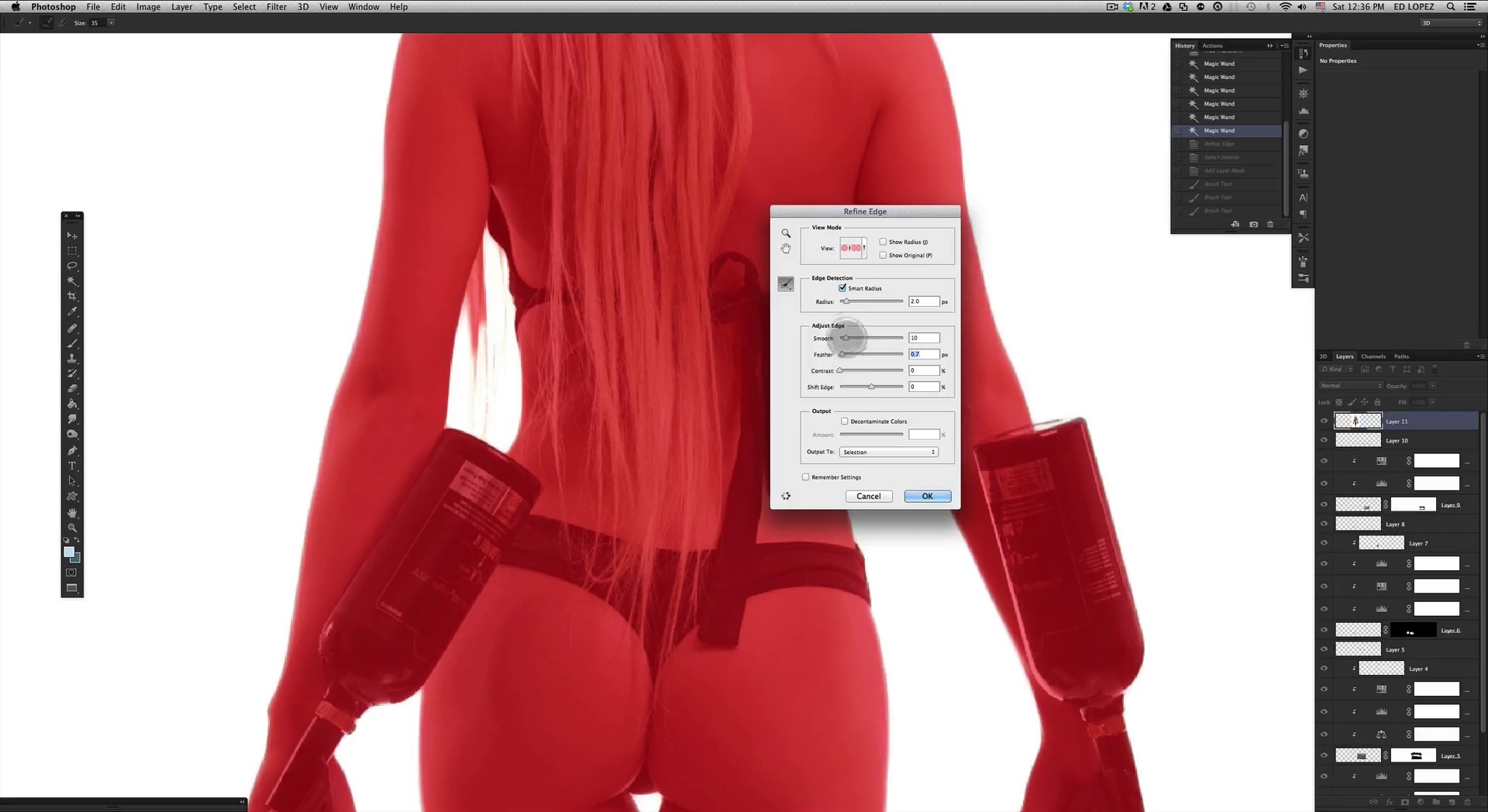Check Remember Settings checkbox
1488x812 pixels.
coord(806,477)
